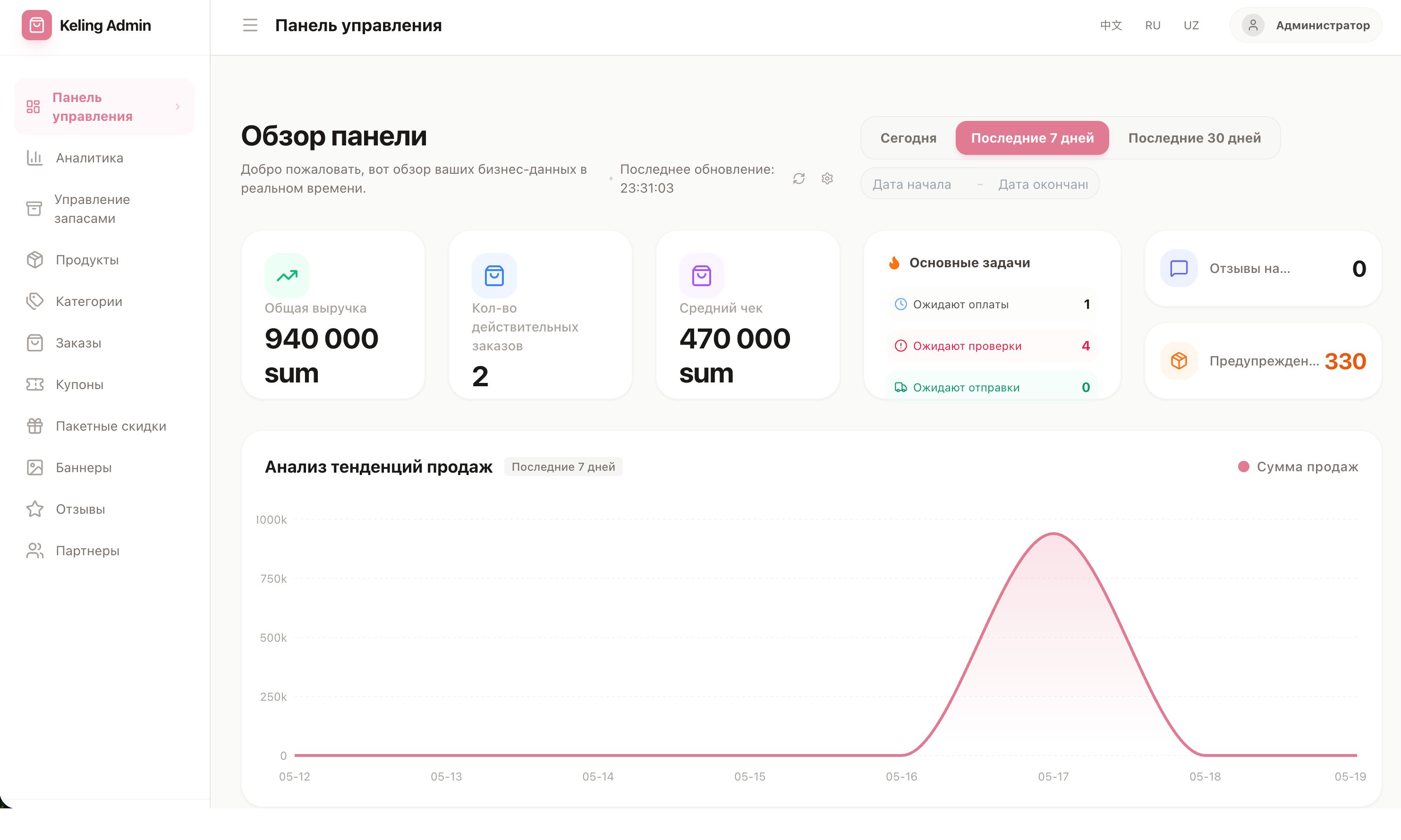Open the Ожидают проверки task row
This screenshot has width=1401, height=840.
point(992,346)
